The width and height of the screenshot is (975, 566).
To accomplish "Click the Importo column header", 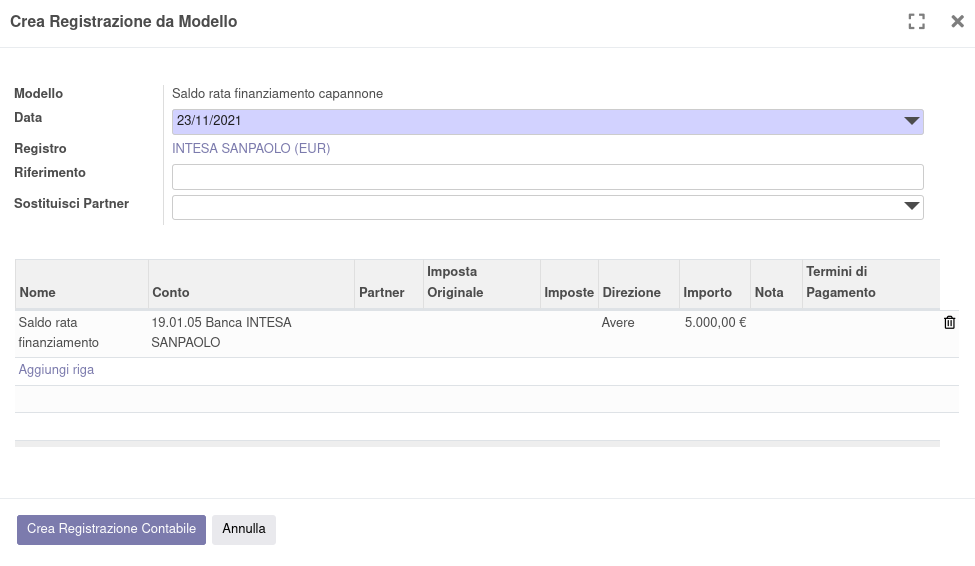I will pos(707,292).
